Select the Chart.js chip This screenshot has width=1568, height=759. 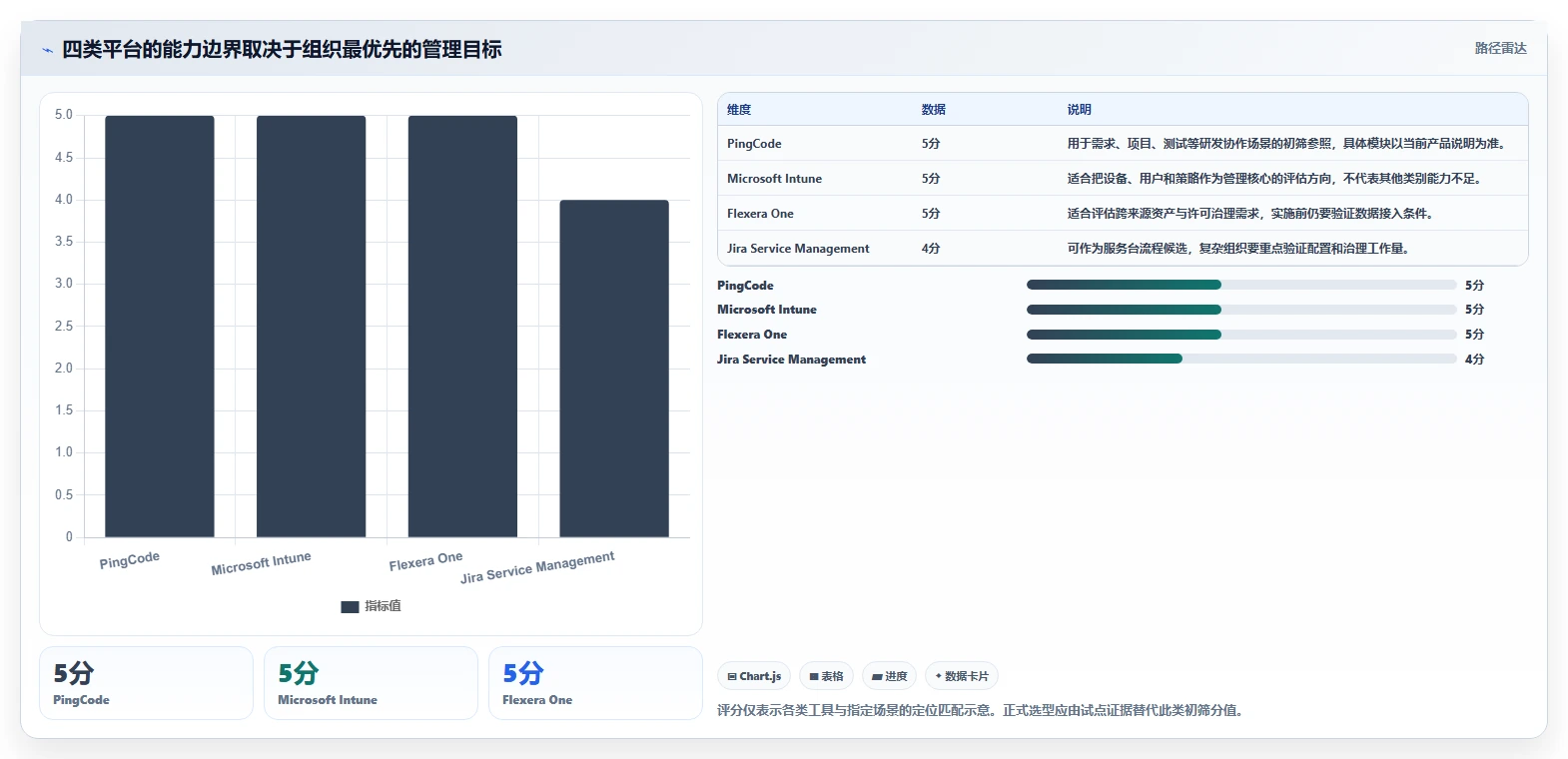pyautogui.click(x=754, y=676)
